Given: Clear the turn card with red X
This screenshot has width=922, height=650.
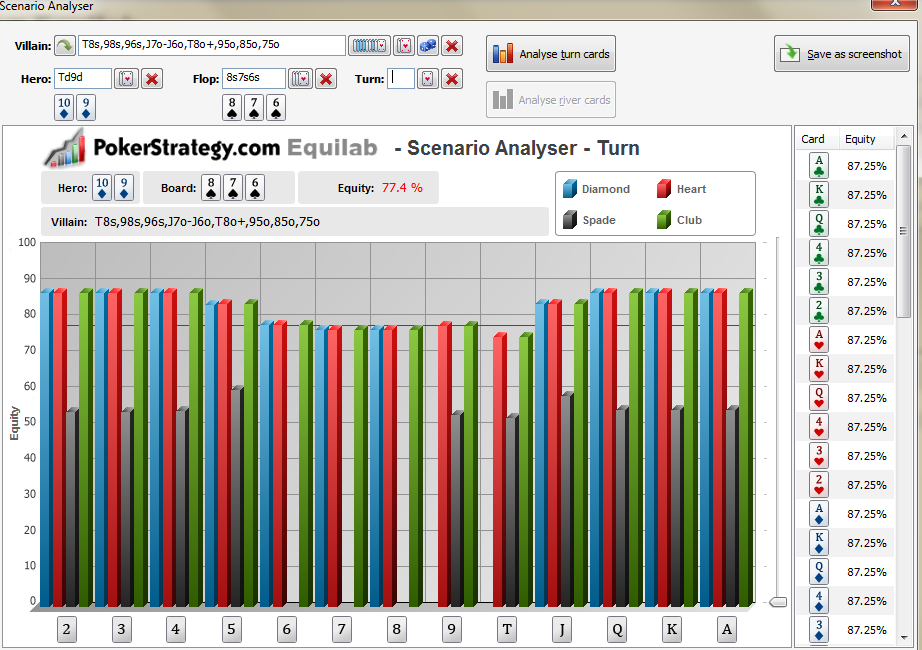Looking at the screenshot, I should pos(452,79).
